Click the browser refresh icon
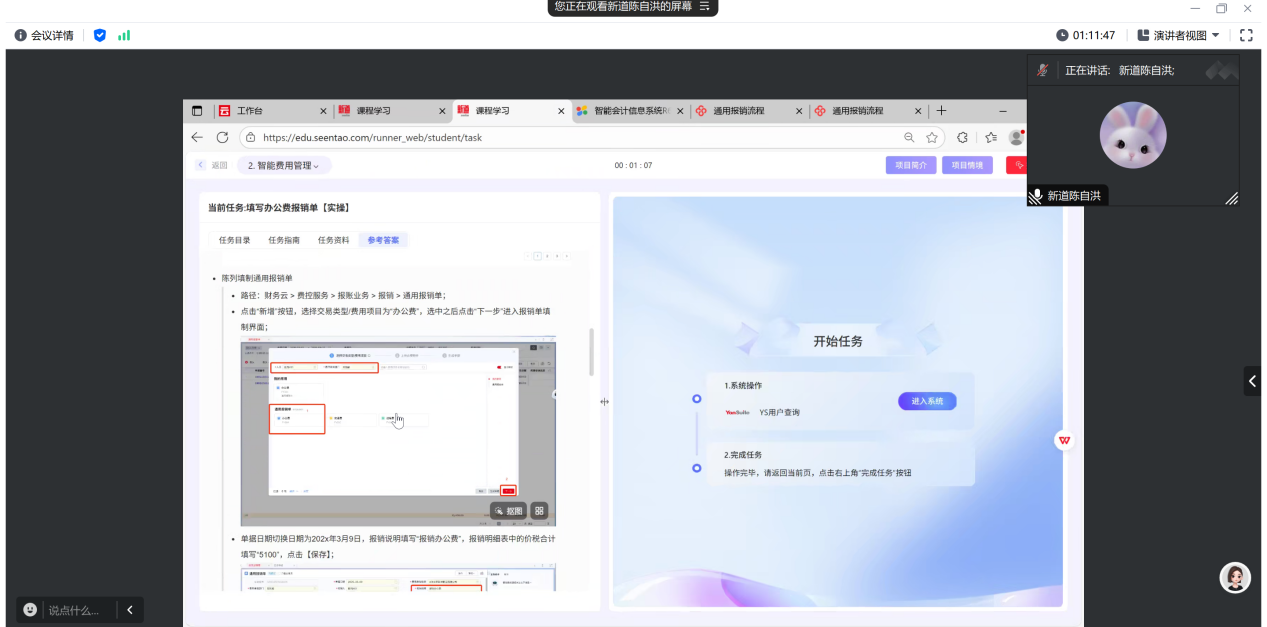The image size is (1267, 627). point(222,137)
